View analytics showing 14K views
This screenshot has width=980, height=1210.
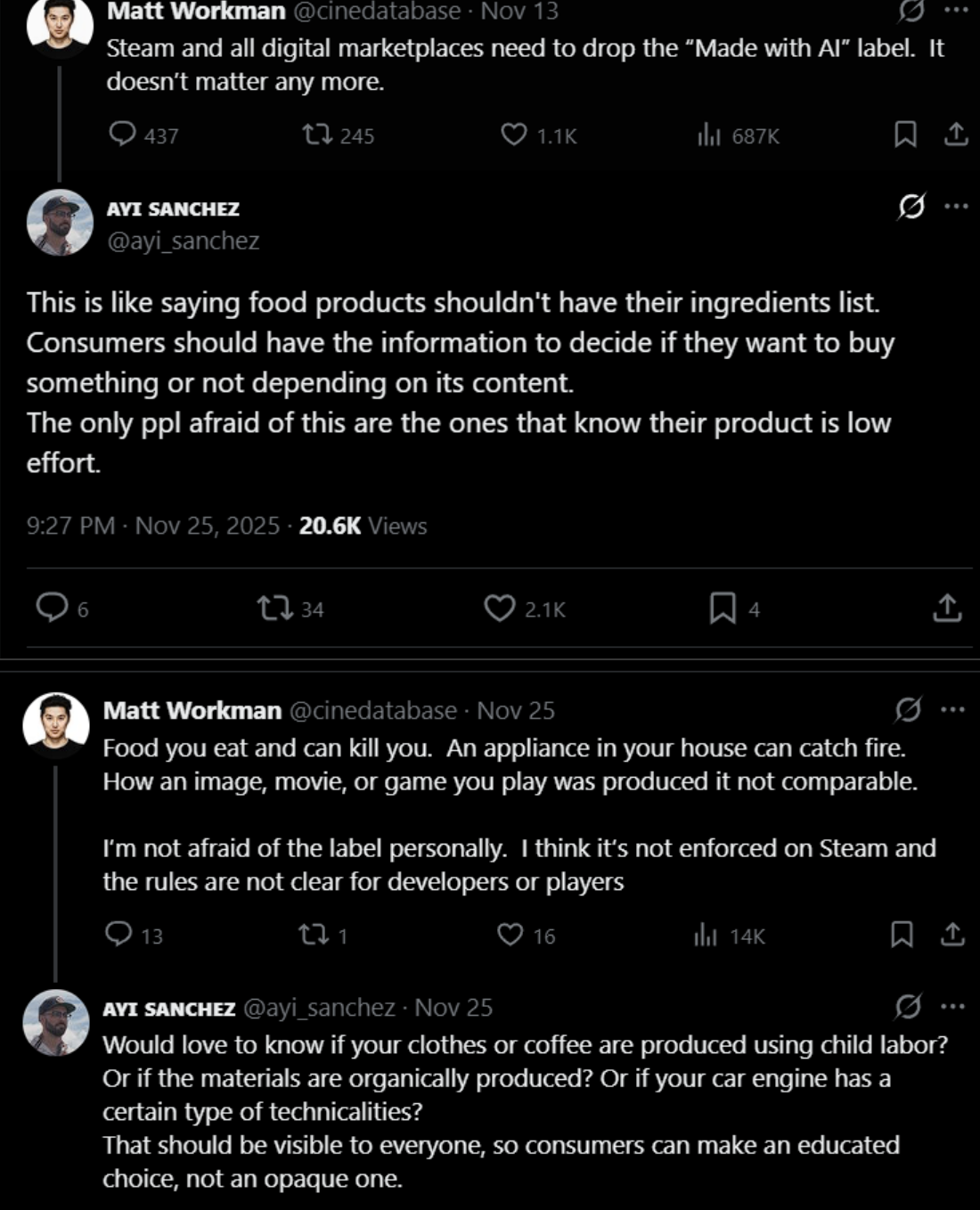click(x=706, y=935)
